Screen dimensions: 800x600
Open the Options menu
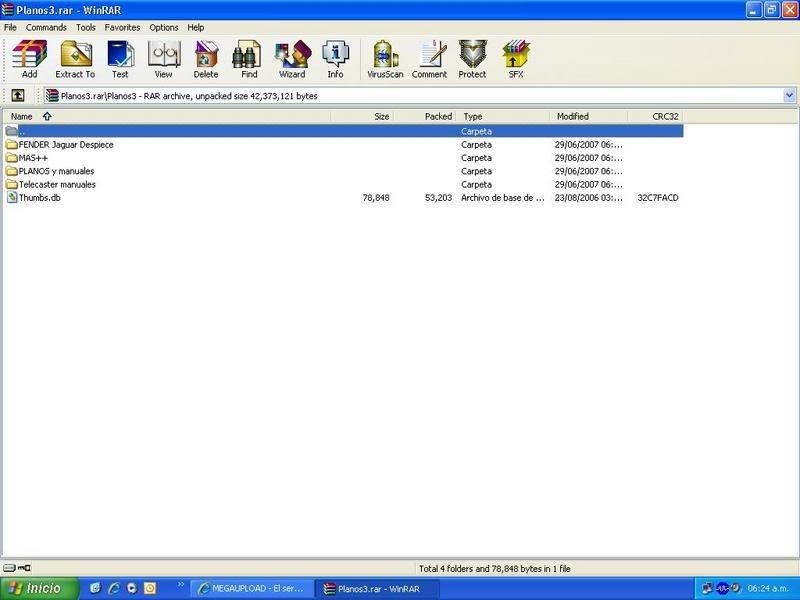coord(164,28)
